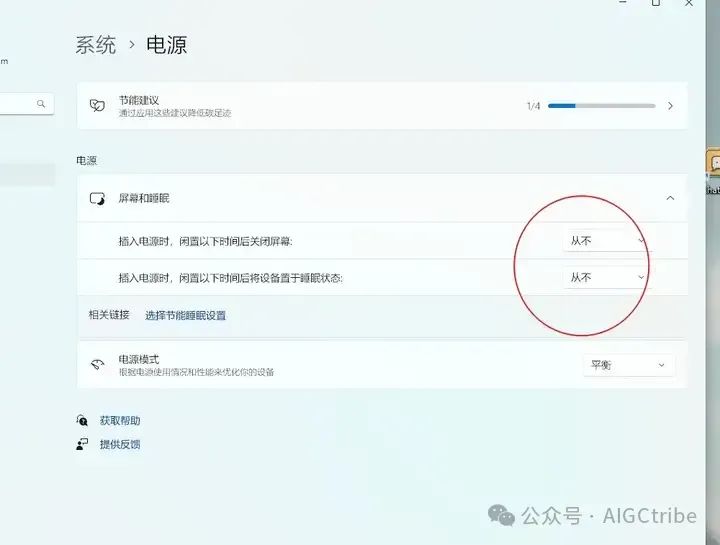
Task: Open the 提供反馈 link
Action: tap(120, 444)
